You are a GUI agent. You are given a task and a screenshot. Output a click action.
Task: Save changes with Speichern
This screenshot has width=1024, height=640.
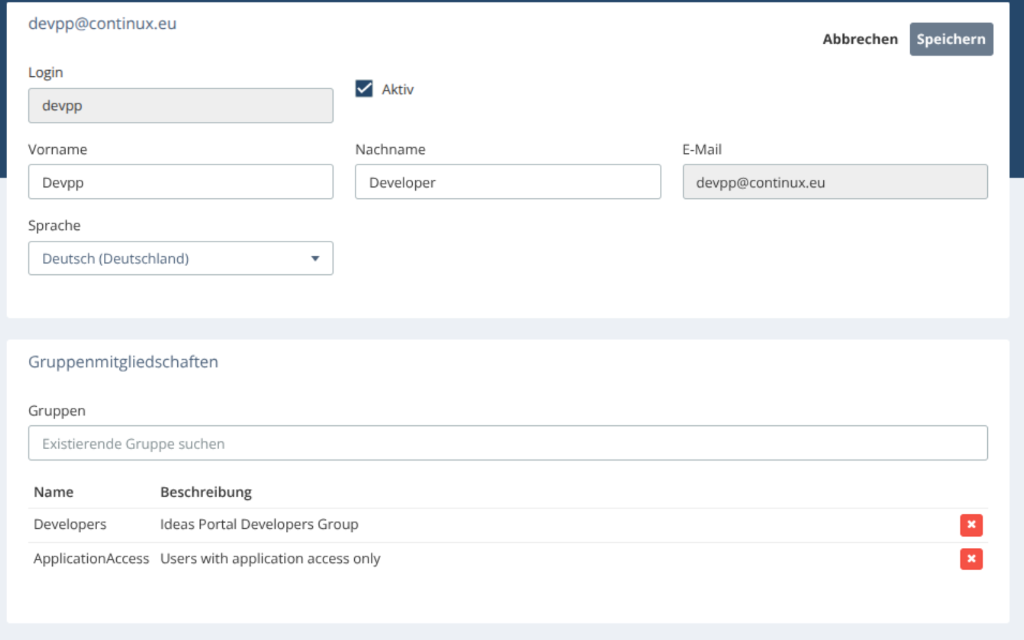point(951,39)
